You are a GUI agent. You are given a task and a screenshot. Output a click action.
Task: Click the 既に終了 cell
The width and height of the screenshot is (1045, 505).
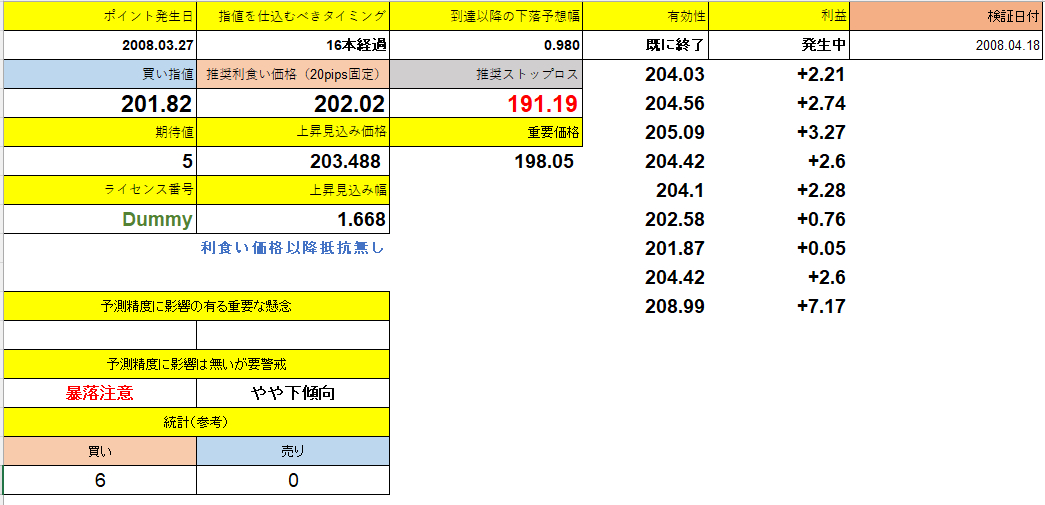click(646, 46)
